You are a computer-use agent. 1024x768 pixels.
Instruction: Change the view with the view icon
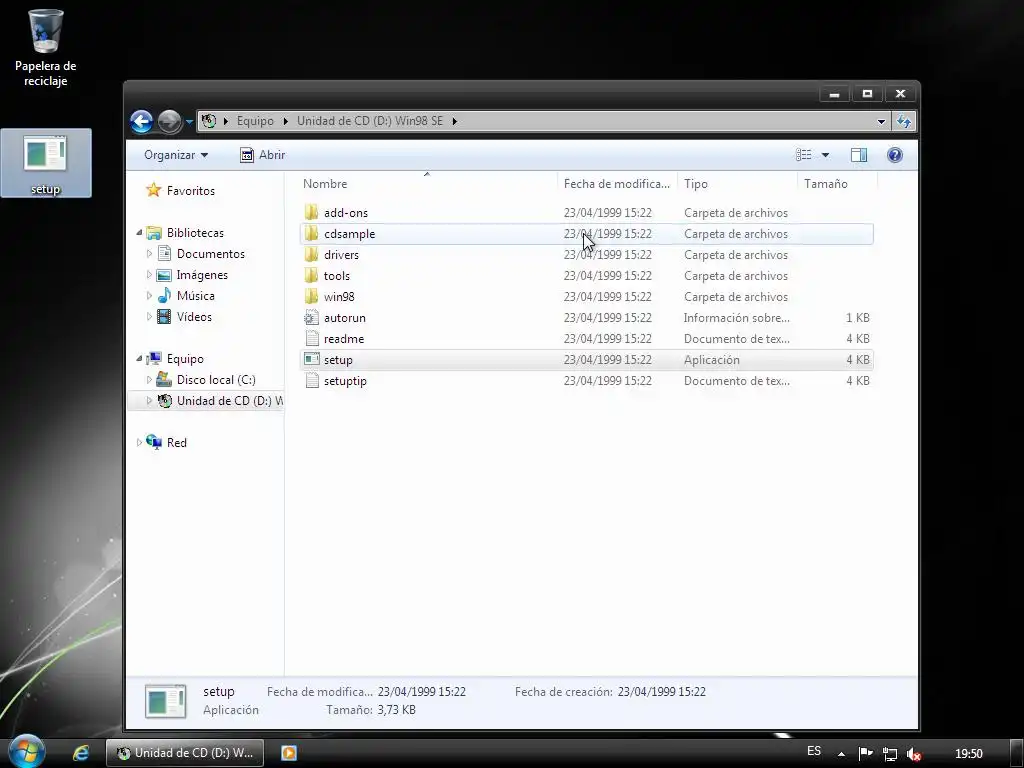tap(803, 155)
